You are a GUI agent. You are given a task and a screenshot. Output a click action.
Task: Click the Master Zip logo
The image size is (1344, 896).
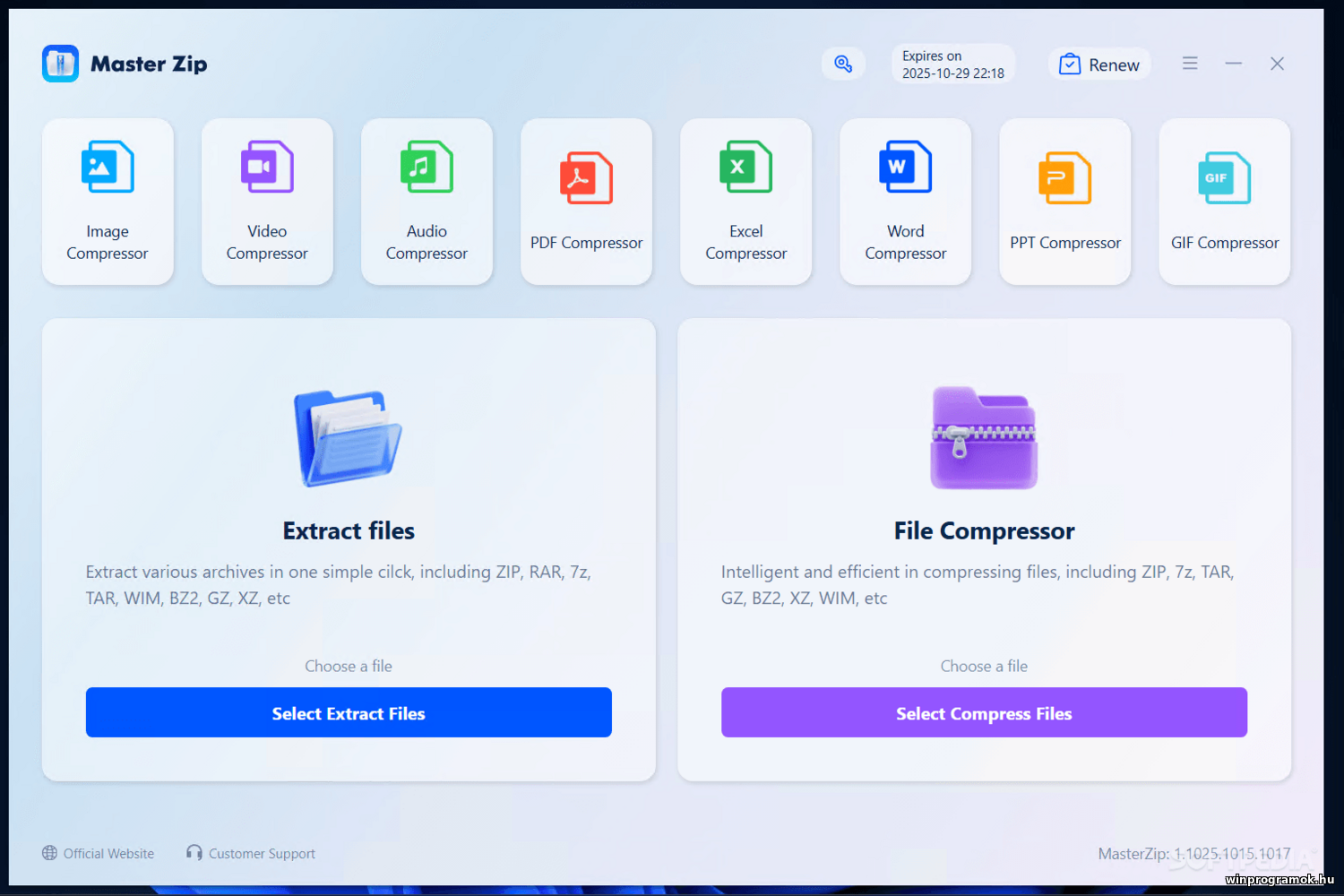(x=60, y=64)
